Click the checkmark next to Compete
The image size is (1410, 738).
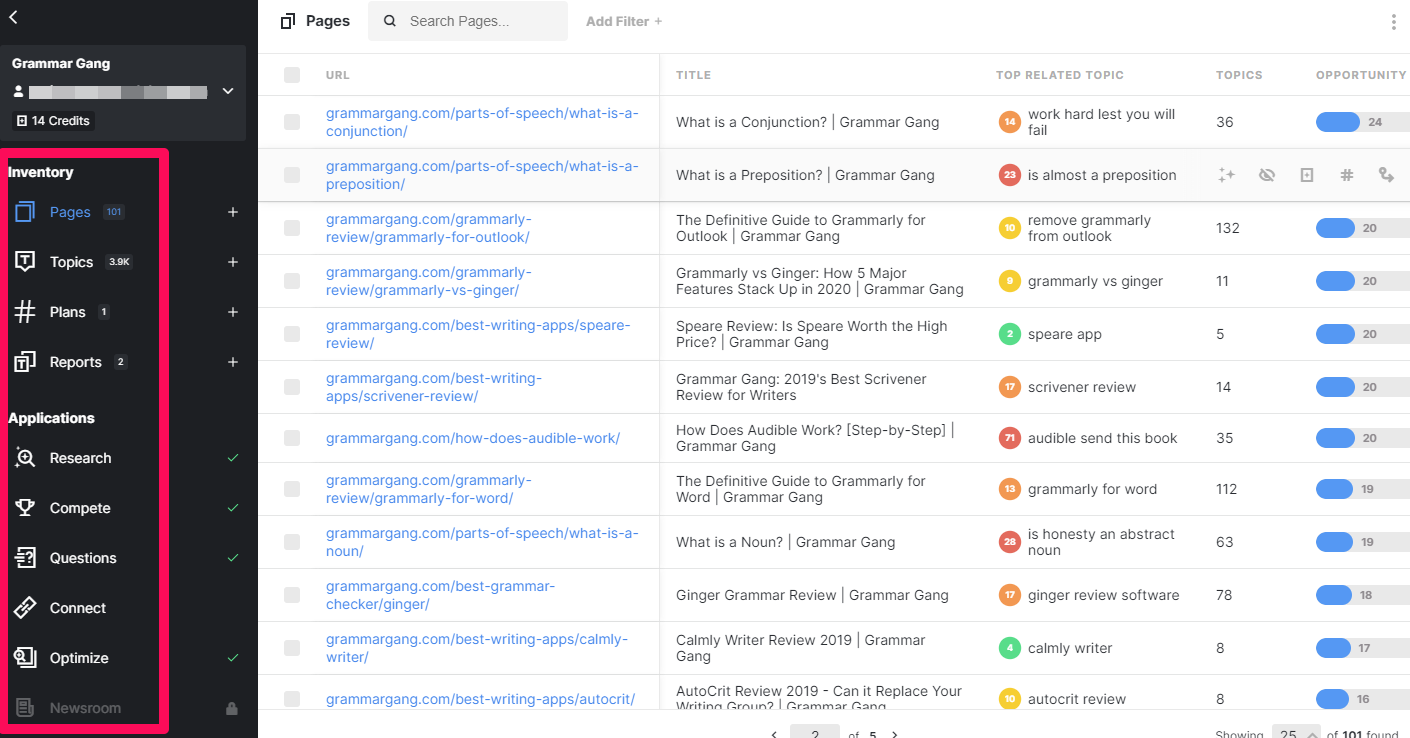click(x=233, y=508)
